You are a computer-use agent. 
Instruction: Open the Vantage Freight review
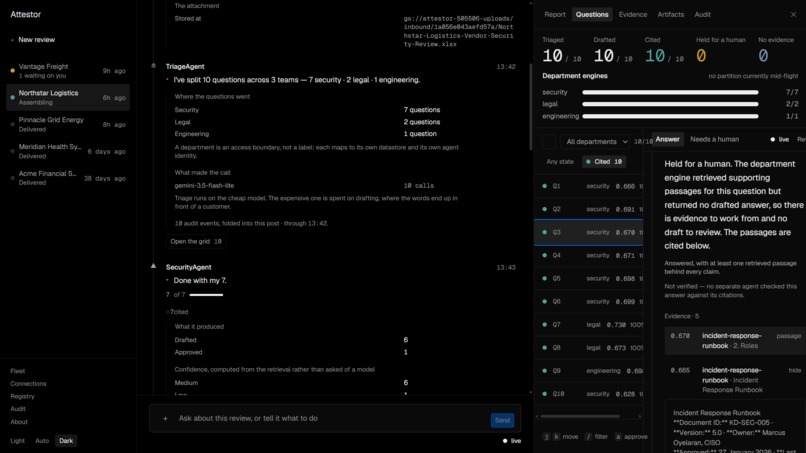coord(68,70)
